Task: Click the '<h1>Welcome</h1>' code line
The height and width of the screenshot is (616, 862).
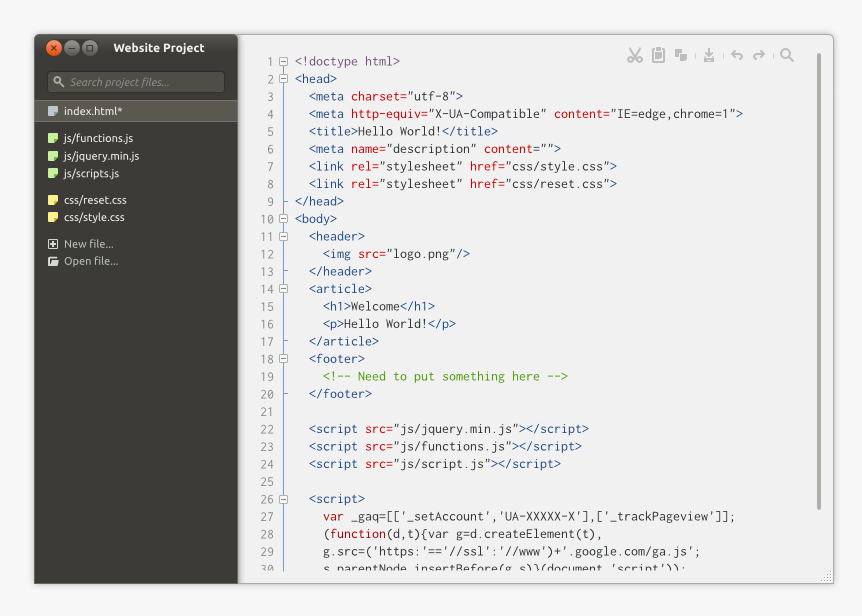Action: [x=379, y=307]
